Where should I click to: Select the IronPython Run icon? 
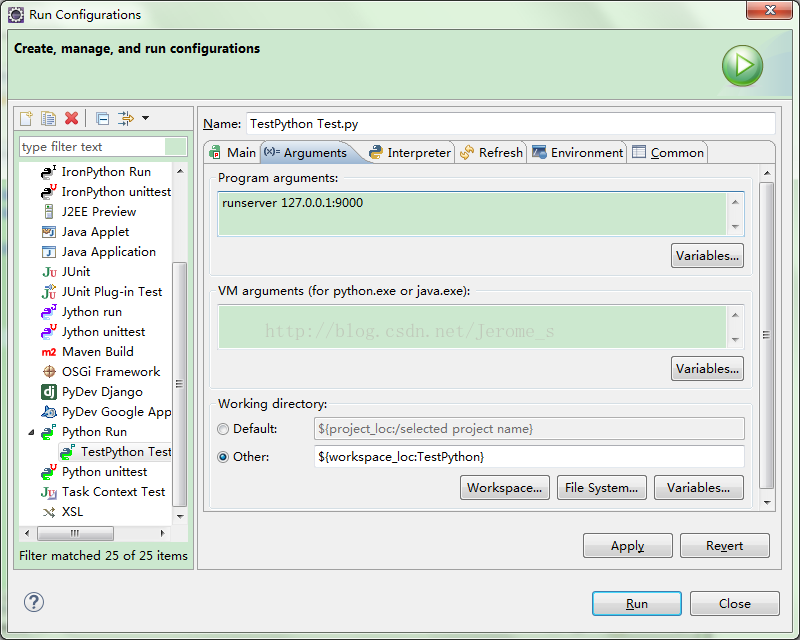click(48, 172)
